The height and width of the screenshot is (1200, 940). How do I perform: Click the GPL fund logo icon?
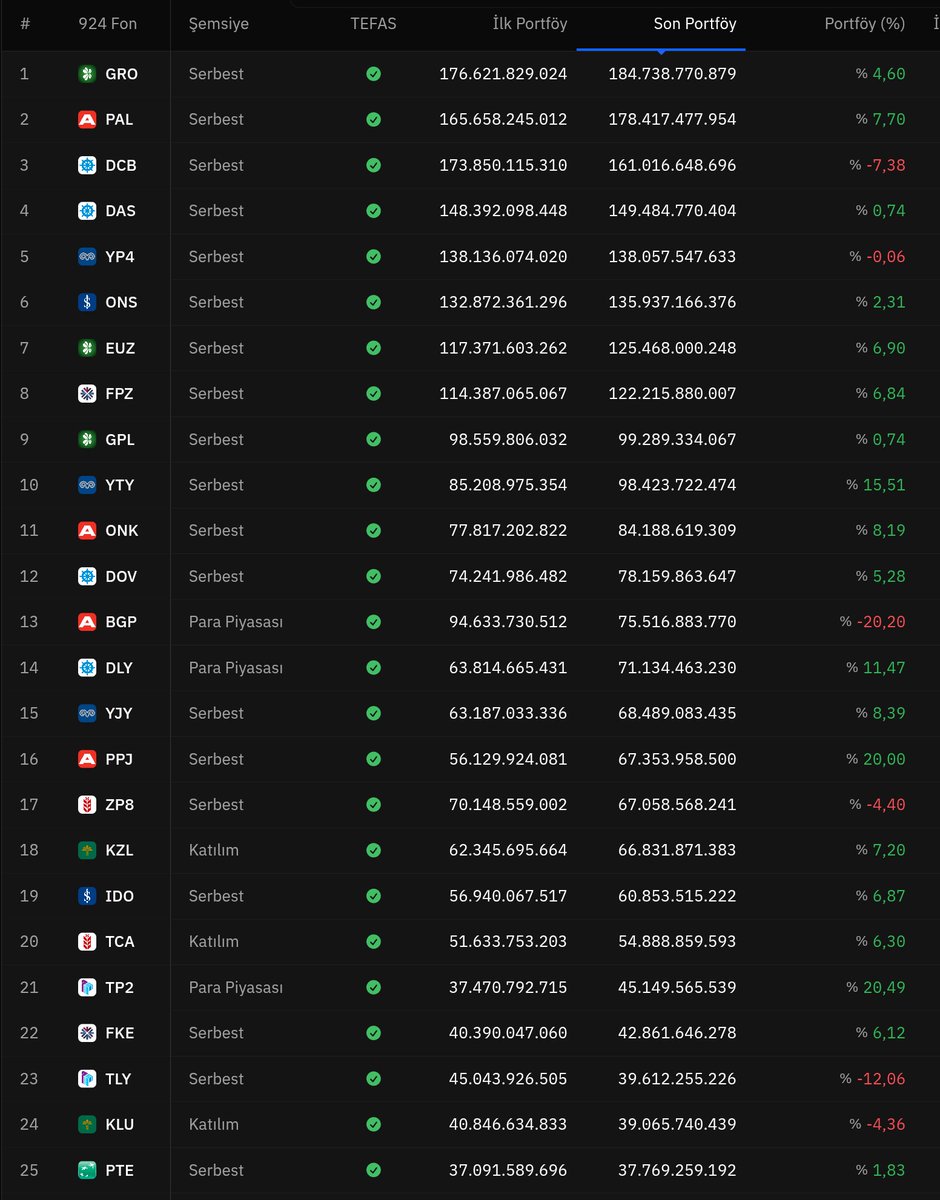87,439
